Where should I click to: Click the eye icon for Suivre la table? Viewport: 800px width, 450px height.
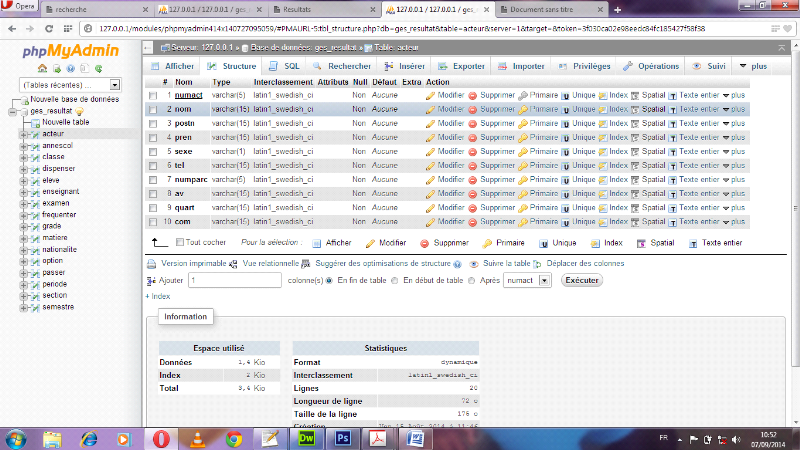[474, 264]
